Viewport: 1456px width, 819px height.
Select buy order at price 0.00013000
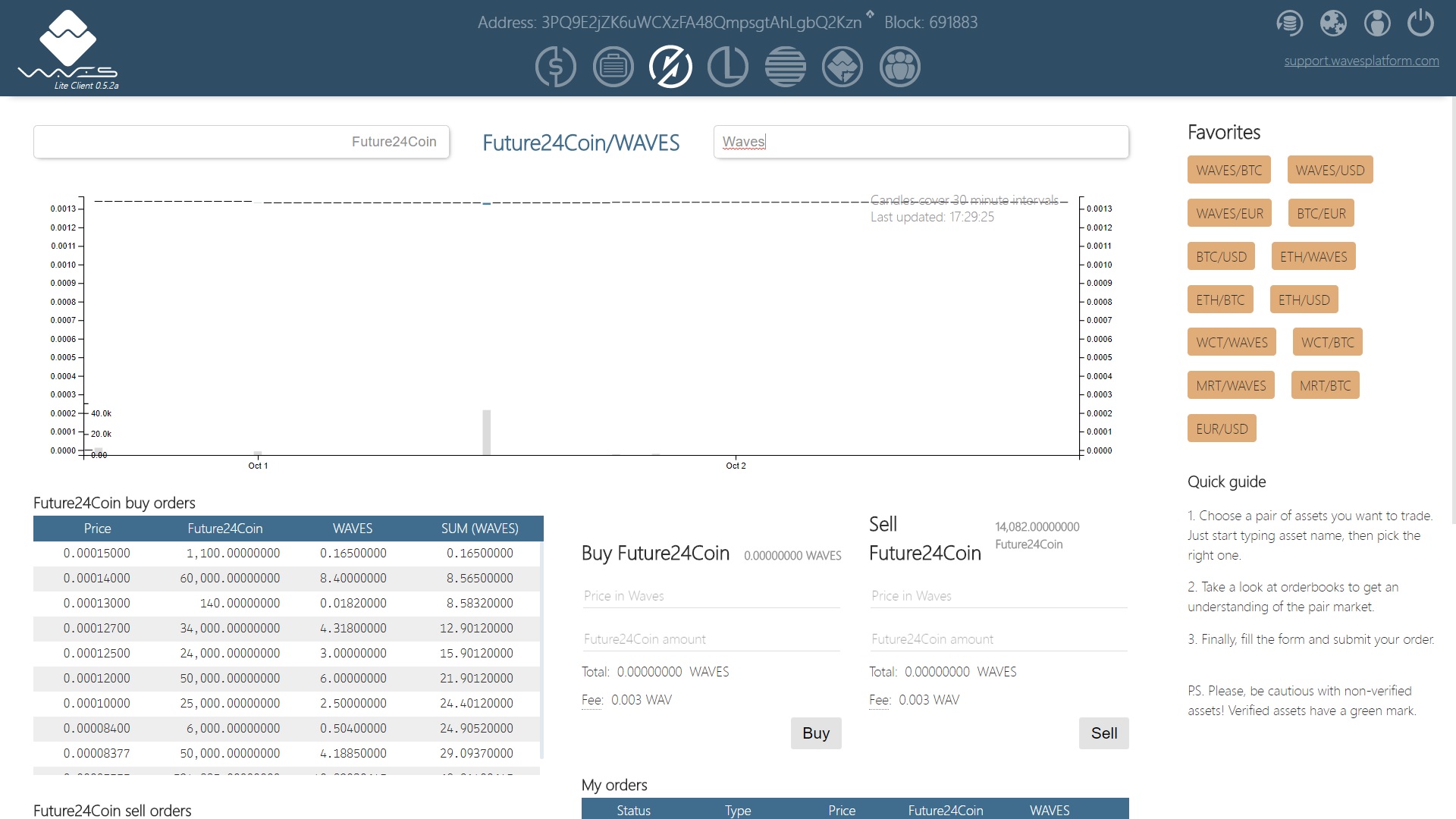tap(287, 604)
